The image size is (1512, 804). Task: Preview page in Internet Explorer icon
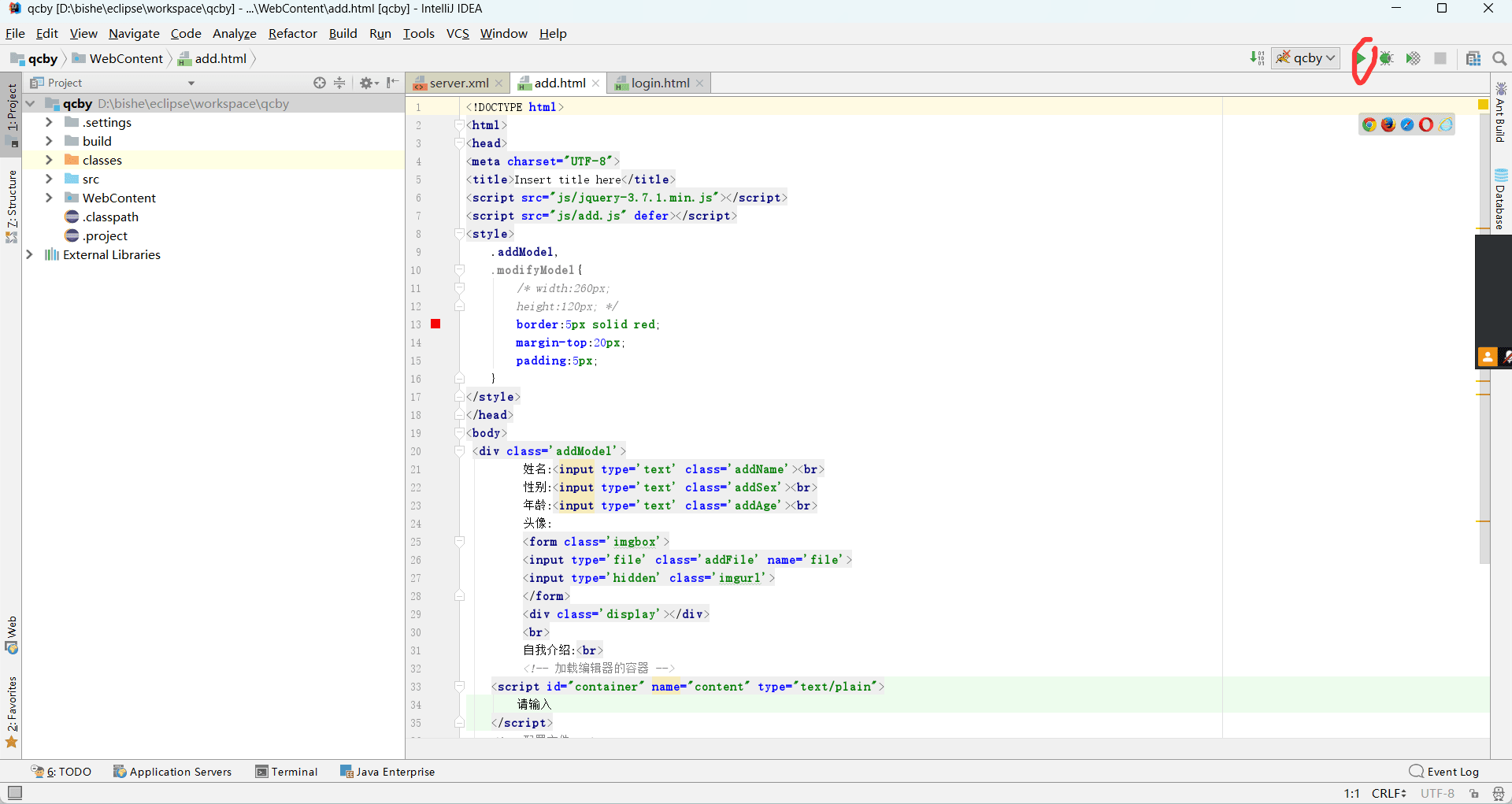(x=1446, y=124)
